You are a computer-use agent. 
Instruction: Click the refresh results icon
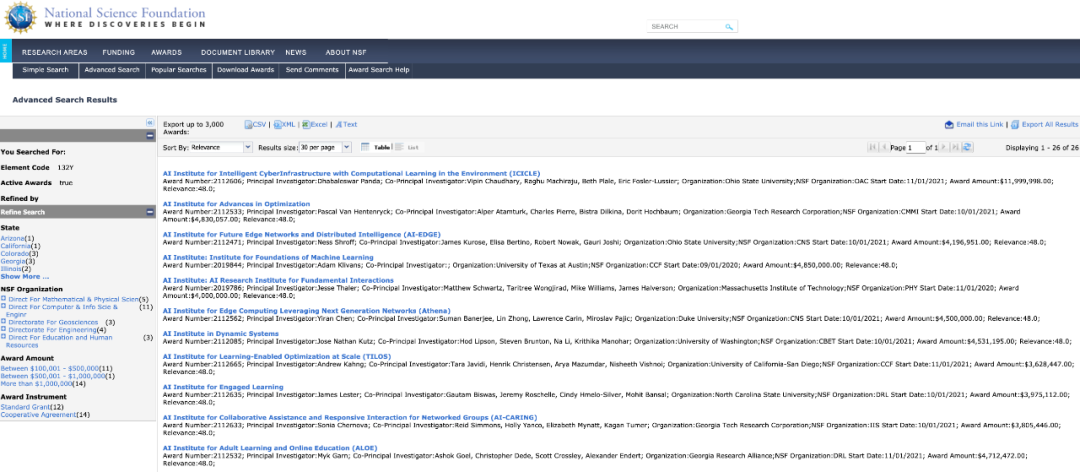coord(967,147)
